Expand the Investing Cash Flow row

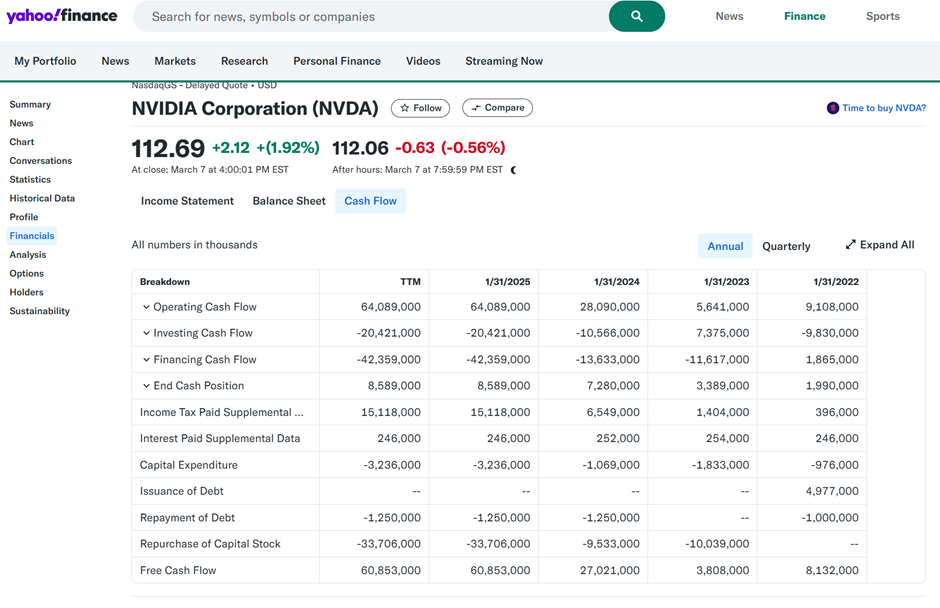click(x=146, y=333)
